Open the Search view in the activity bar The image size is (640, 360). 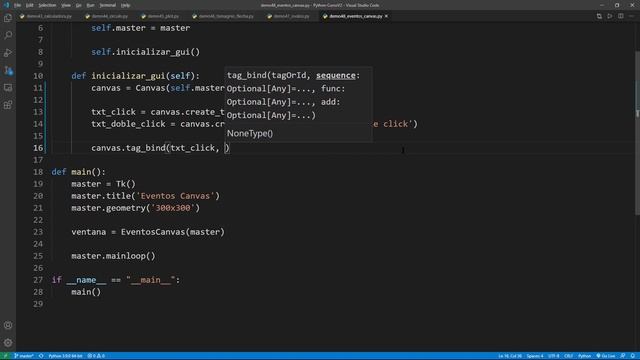(x=8, y=36)
